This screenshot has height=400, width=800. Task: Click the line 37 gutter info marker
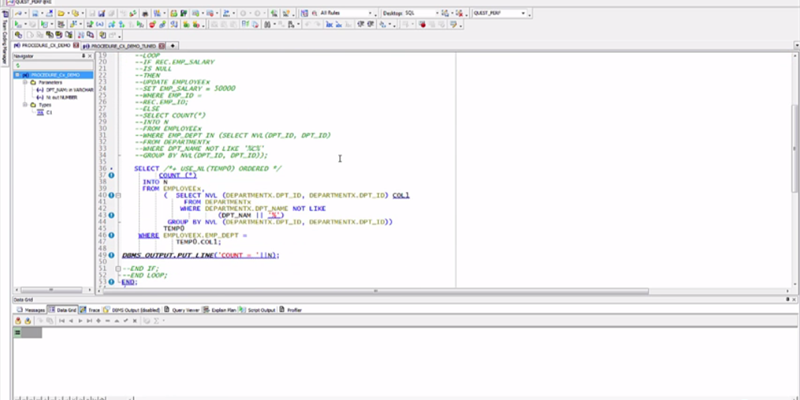pyautogui.click(x=111, y=175)
